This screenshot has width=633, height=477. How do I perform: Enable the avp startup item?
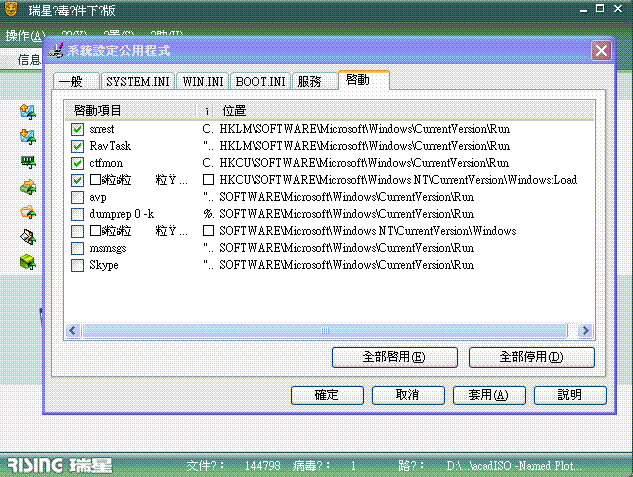click(x=77, y=197)
